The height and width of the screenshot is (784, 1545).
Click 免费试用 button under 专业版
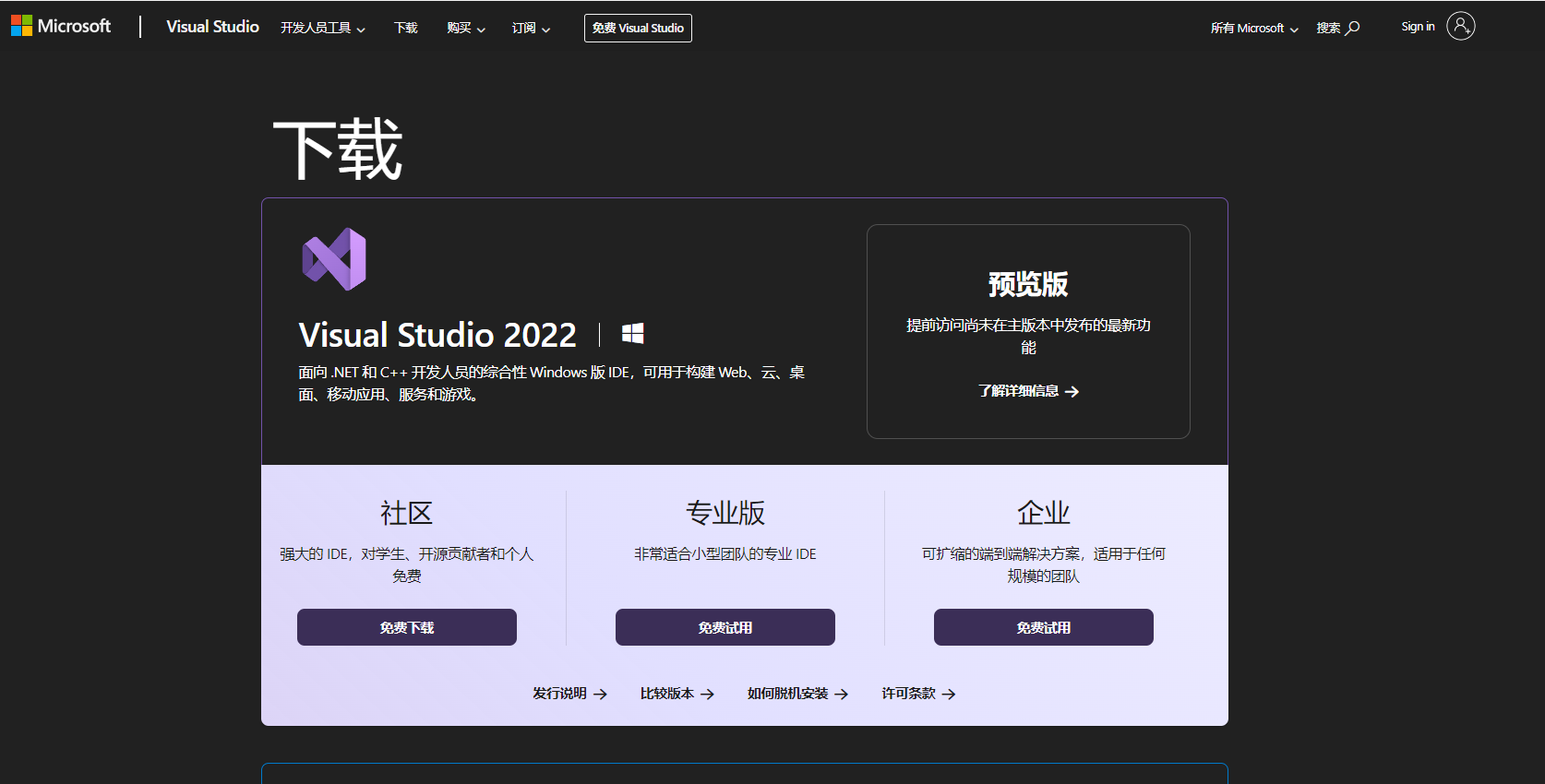725,627
